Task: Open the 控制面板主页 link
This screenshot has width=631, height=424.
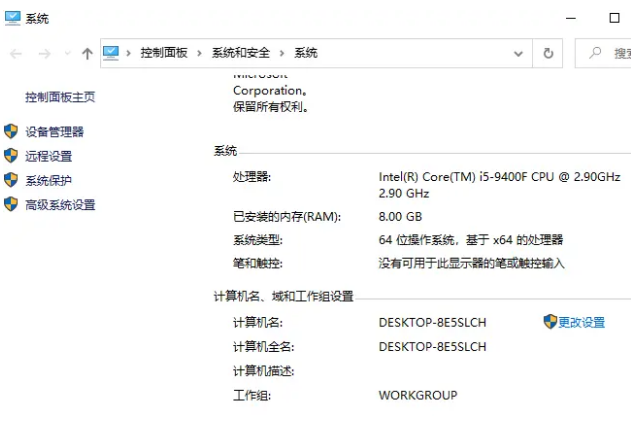Action: click(60, 97)
